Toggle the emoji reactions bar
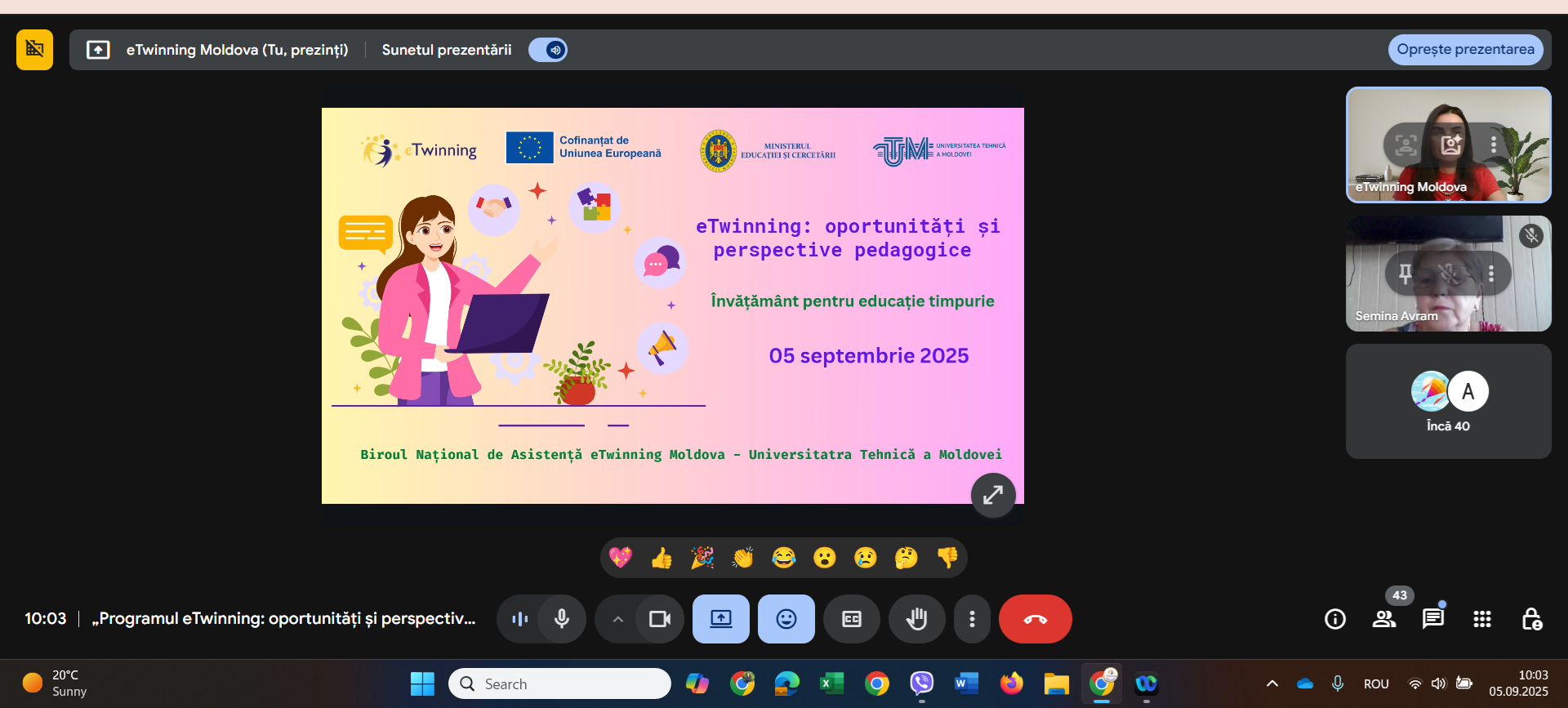 coord(786,619)
